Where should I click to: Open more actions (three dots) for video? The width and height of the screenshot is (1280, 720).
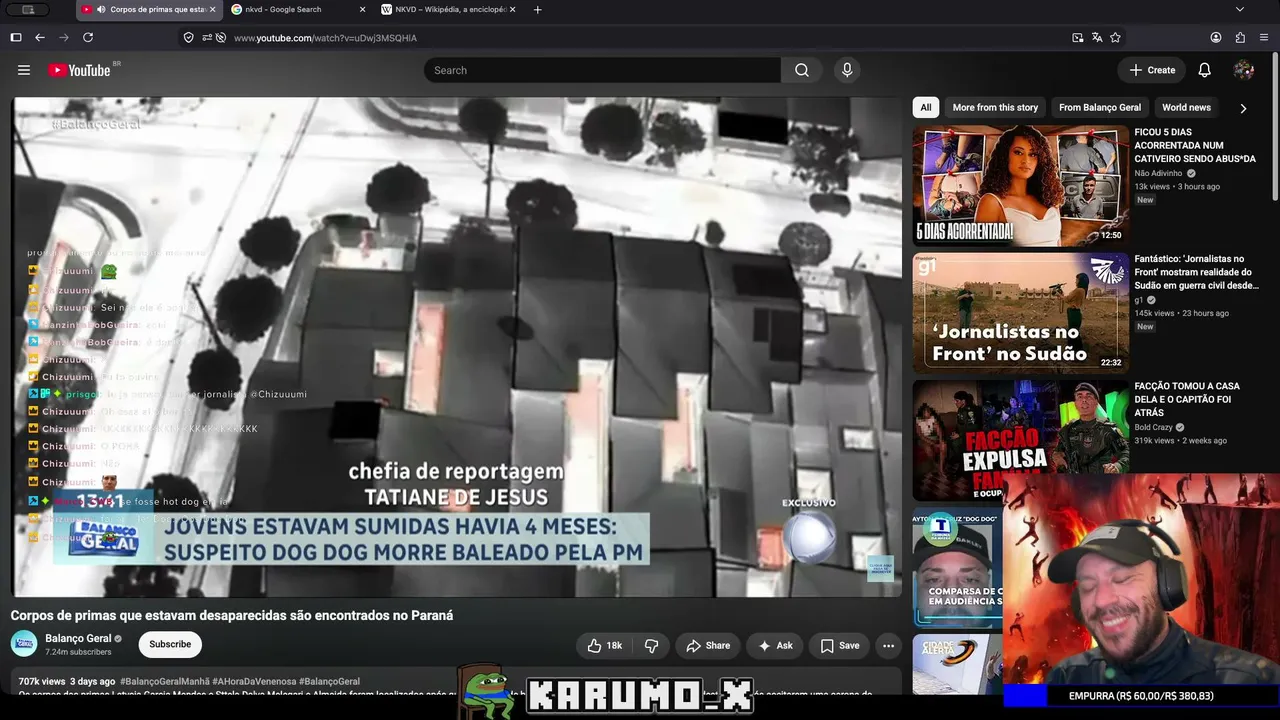888,646
